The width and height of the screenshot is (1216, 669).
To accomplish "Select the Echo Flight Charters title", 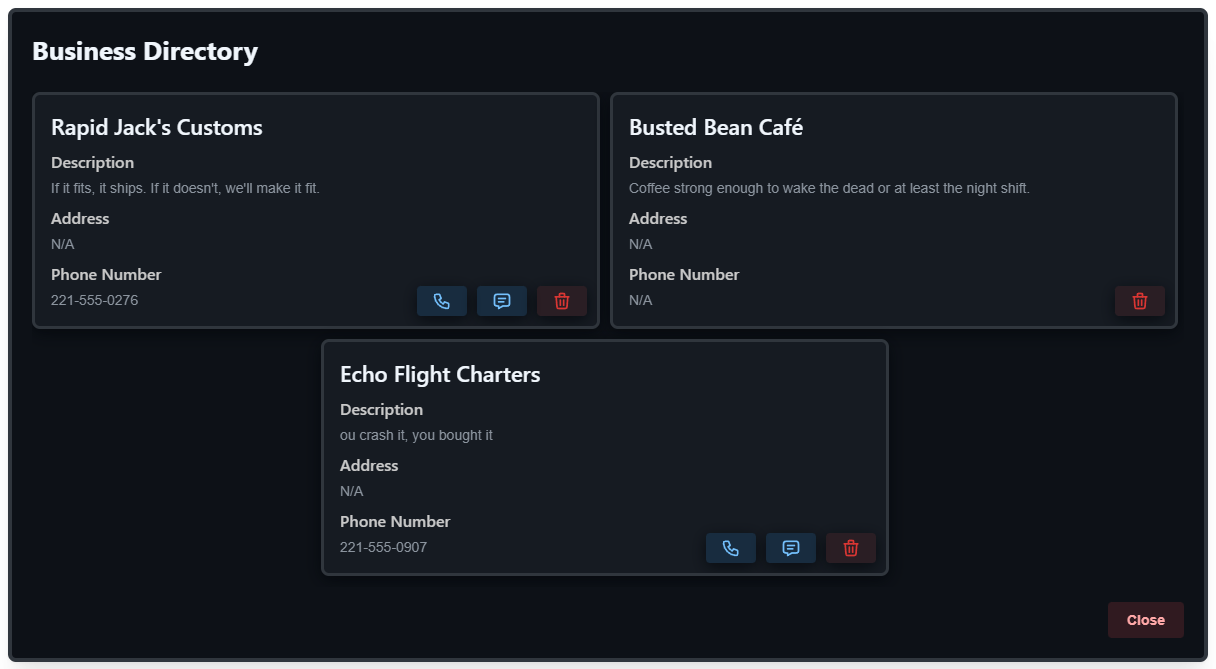I will point(440,374).
